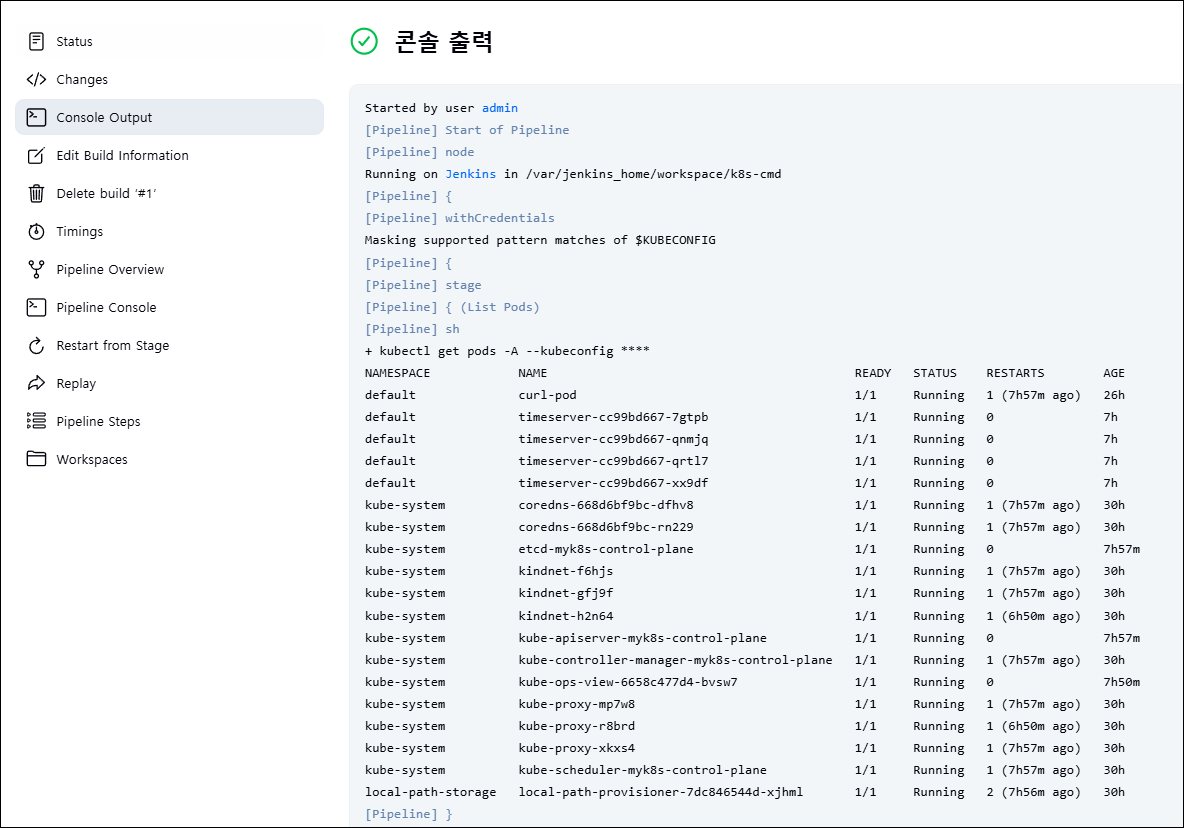
Task: Click the Edit Build Information pencil icon
Action: (36, 155)
